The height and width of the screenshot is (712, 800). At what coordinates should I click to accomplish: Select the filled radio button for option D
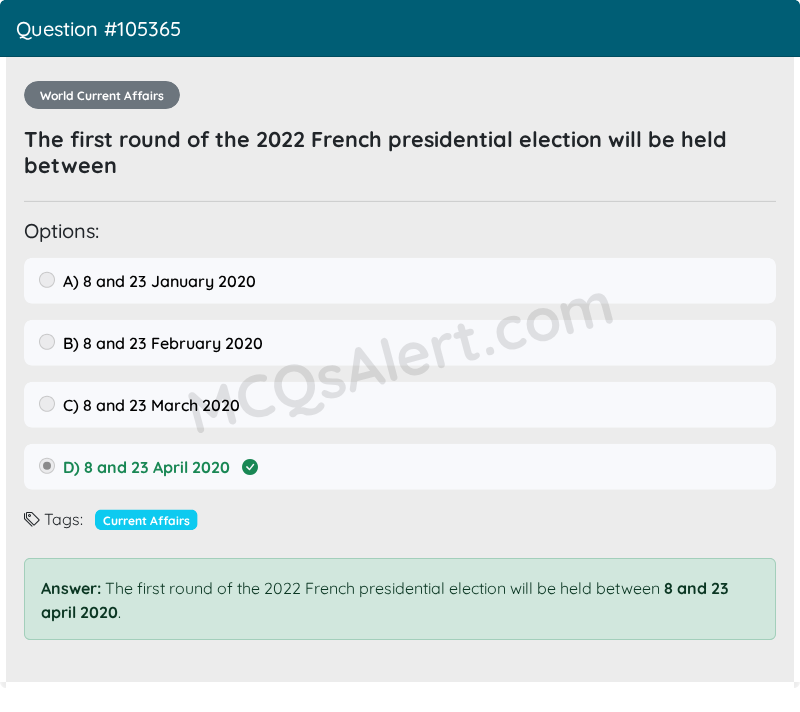point(47,466)
